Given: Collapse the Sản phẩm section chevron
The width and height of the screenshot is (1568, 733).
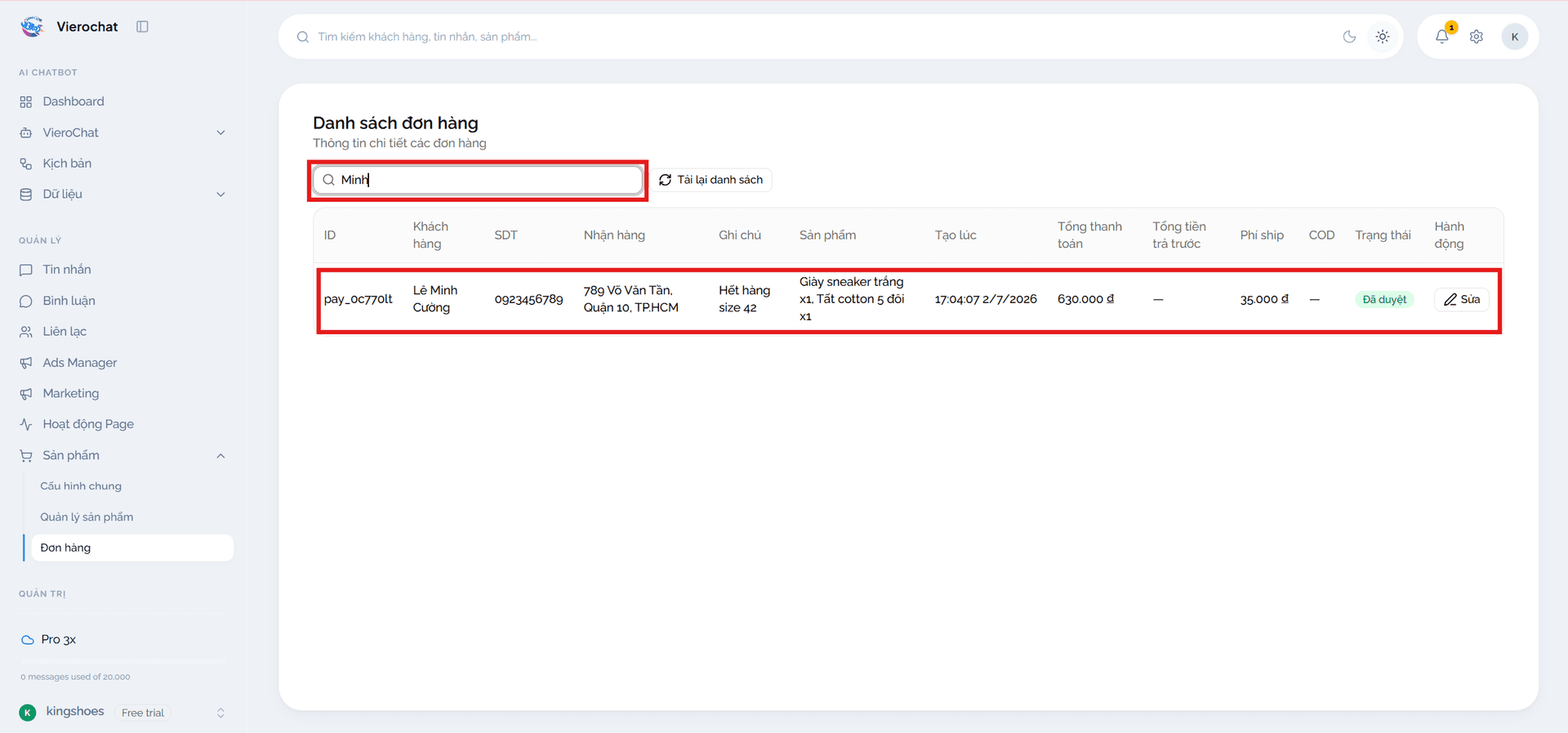Looking at the screenshot, I should point(220,456).
